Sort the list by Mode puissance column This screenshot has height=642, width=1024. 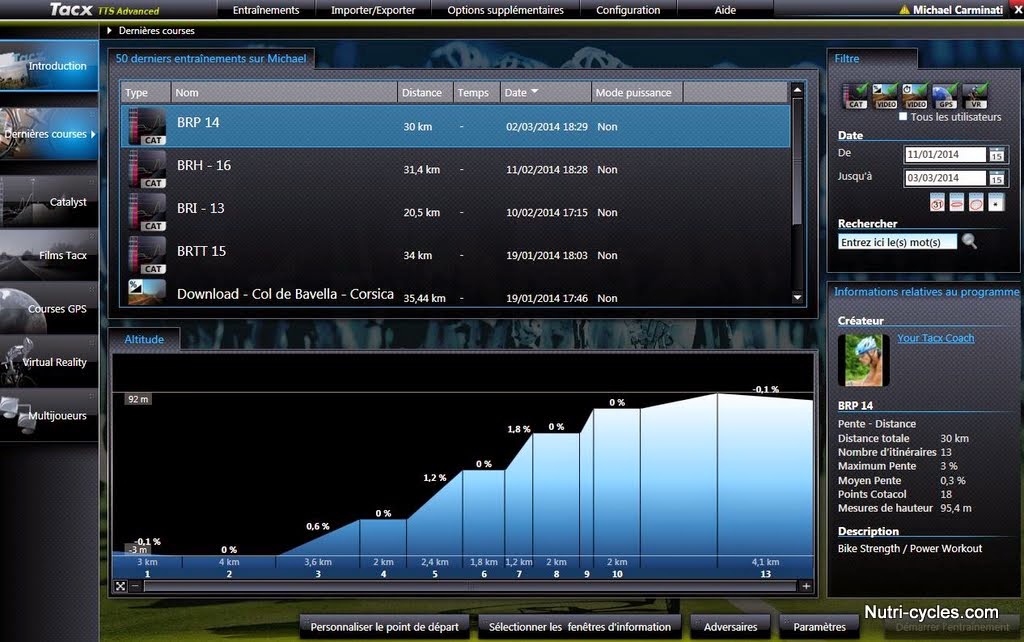tap(637, 93)
